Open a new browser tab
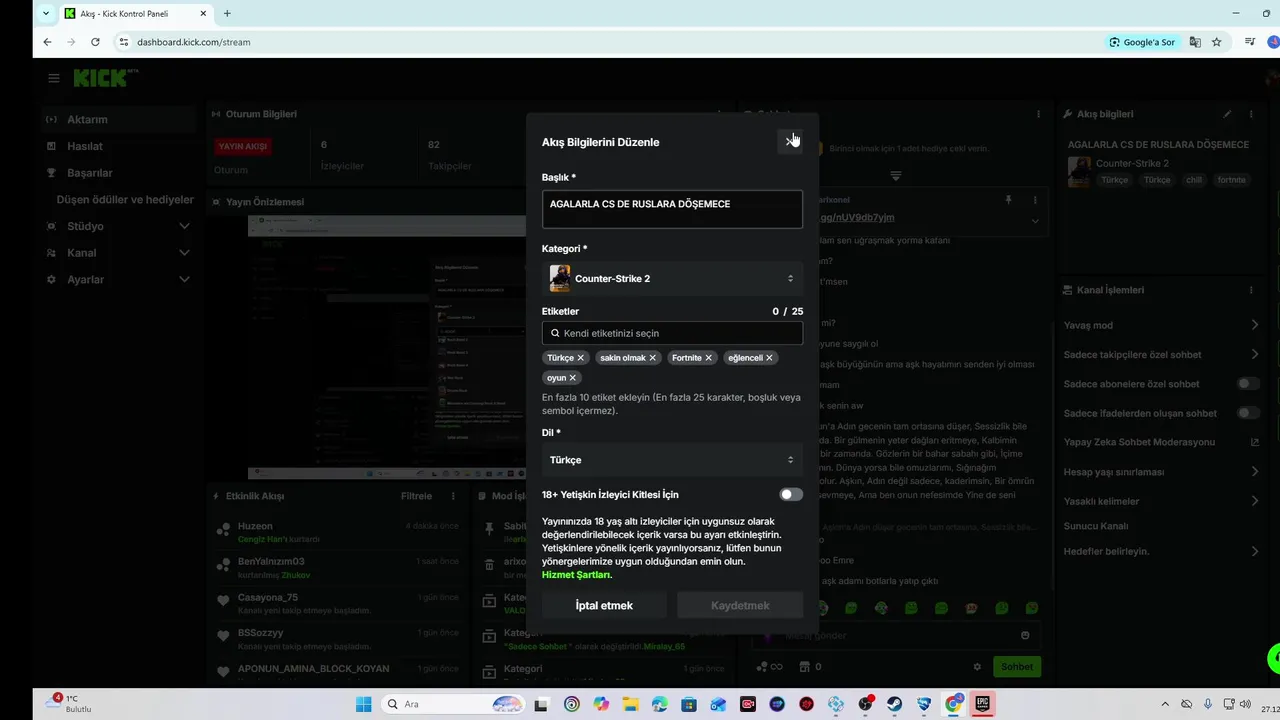This screenshot has width=1280, height=720. 227,13
